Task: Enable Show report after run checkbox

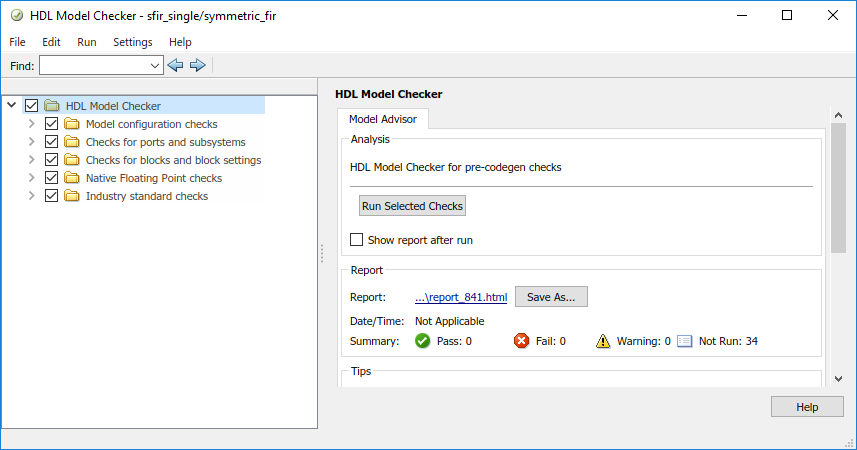Action: point(357,240)
